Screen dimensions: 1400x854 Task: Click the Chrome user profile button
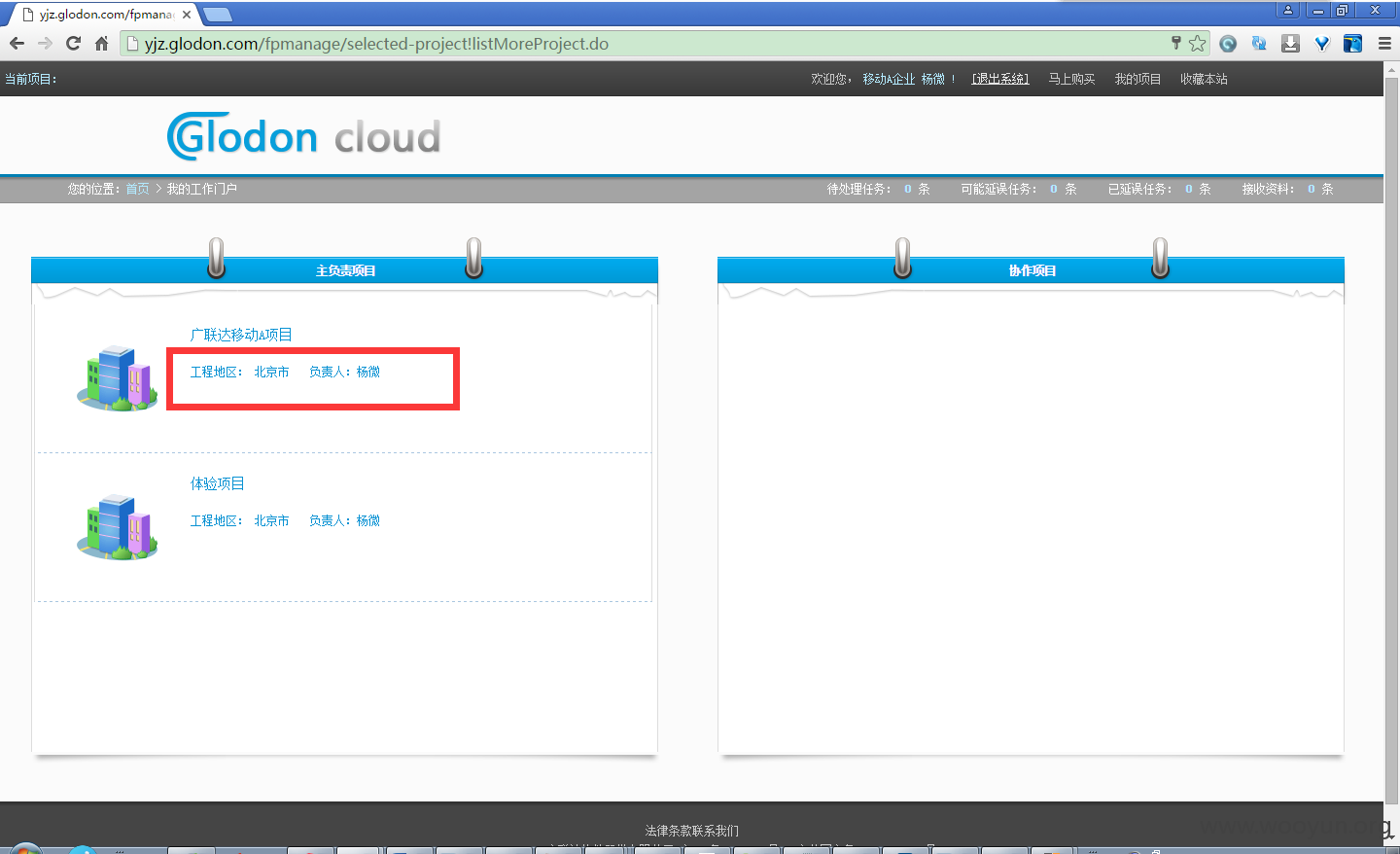tap(1288, 10)
